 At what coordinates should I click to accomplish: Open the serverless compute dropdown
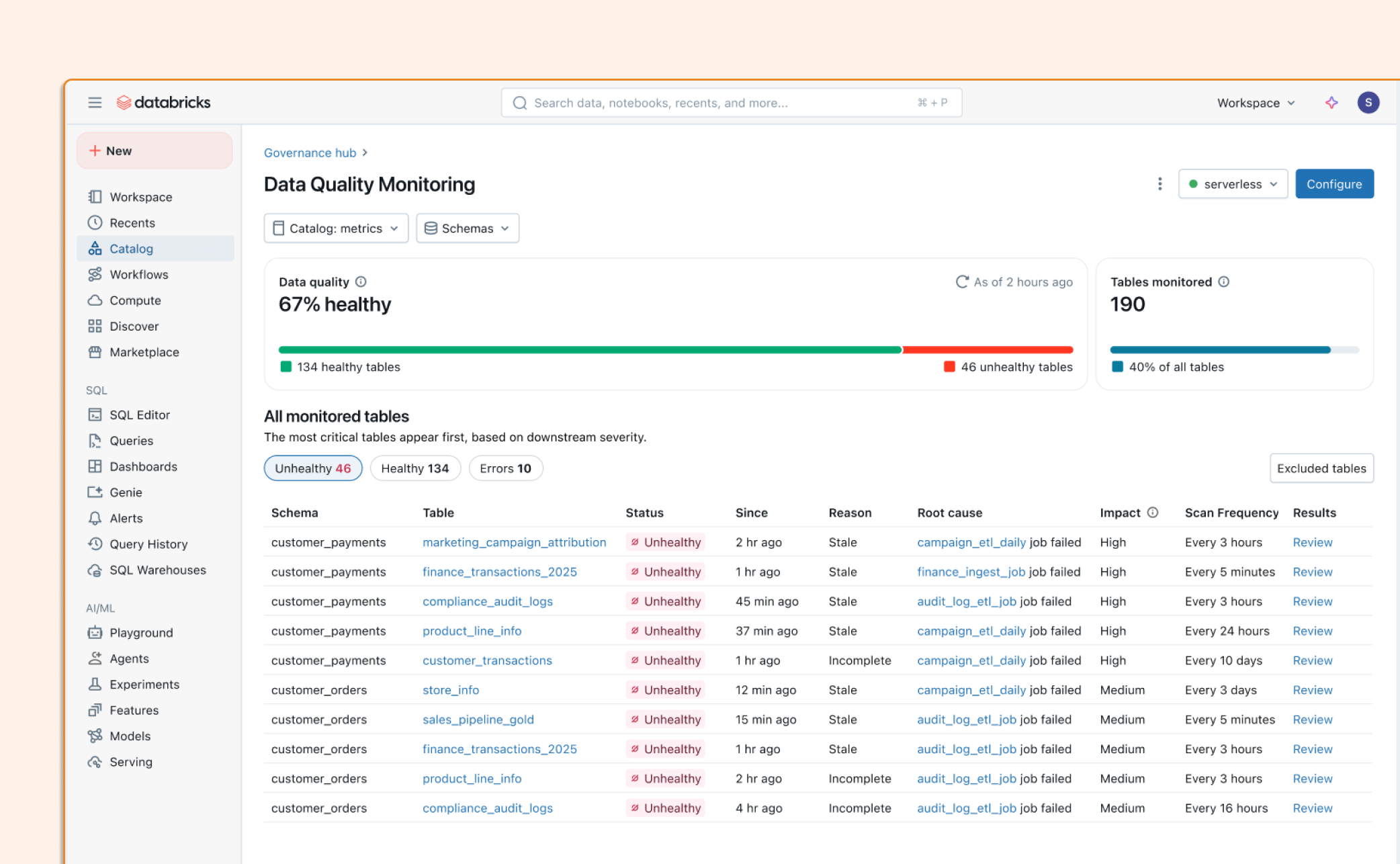pyautogui.click(x=1233, y=184)
